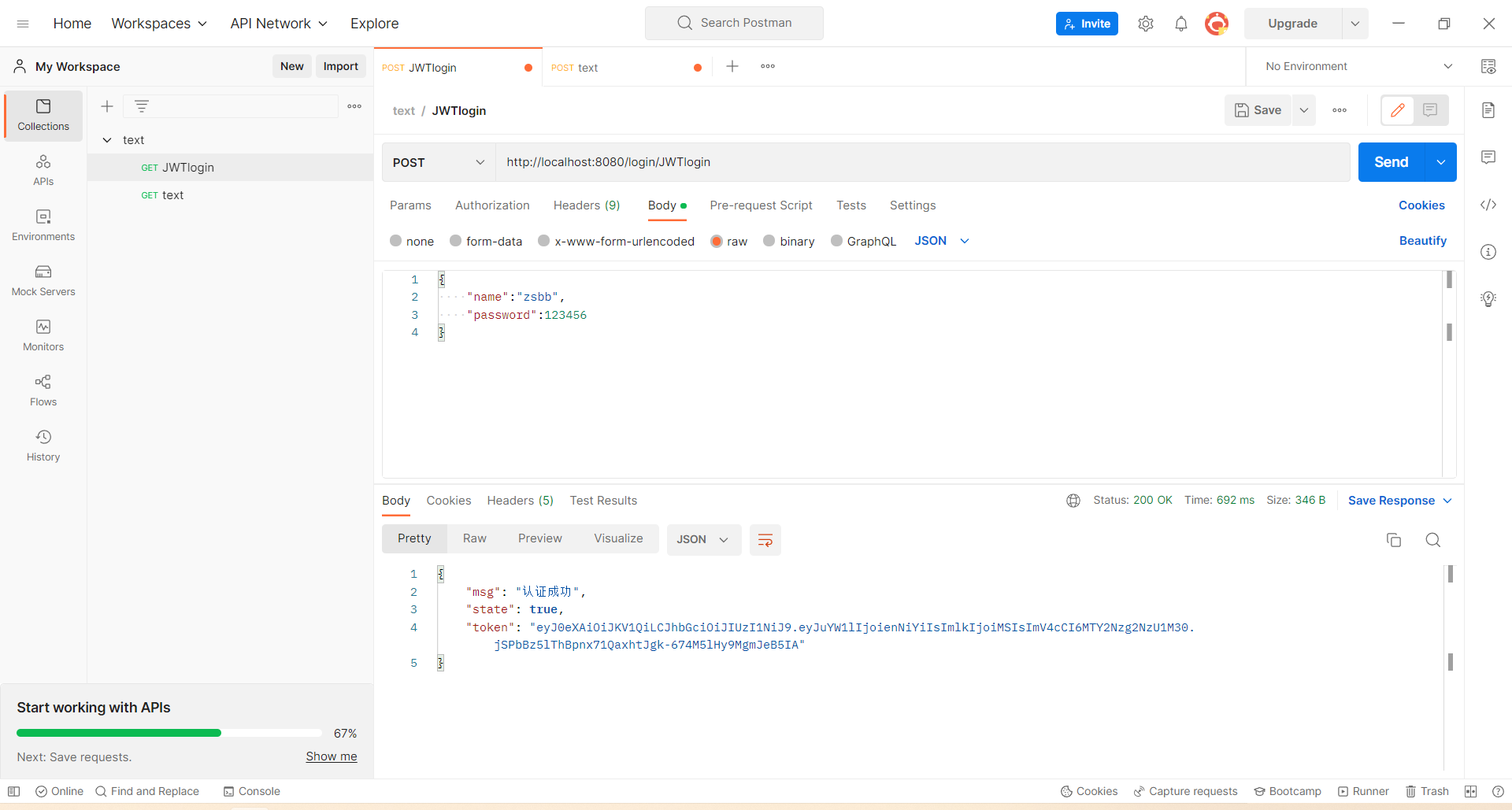
Task: Toggle the hamburger menu in the header
Action: point(23,24)
